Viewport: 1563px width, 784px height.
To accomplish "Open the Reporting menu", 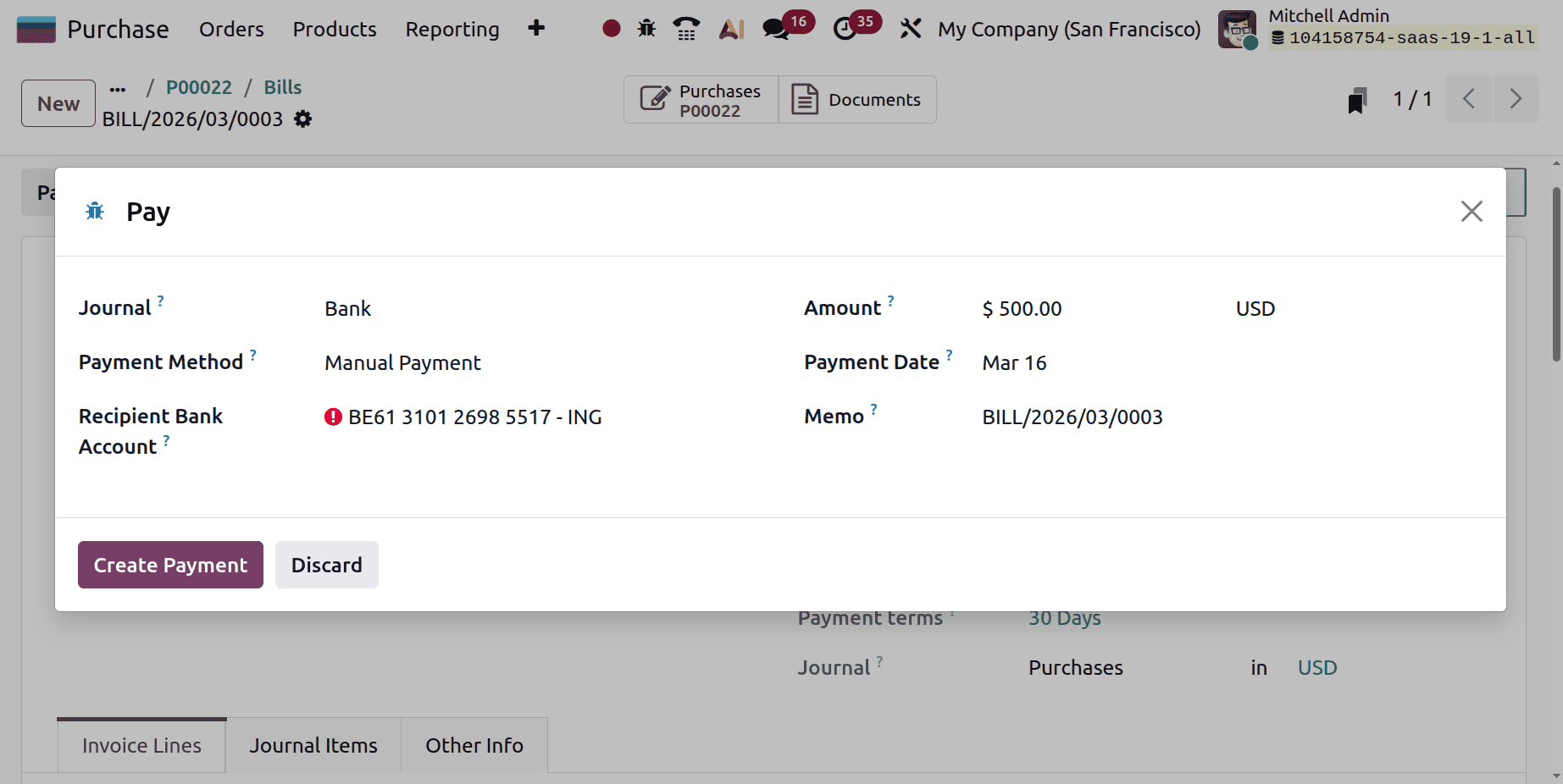I will pos(452,29).
